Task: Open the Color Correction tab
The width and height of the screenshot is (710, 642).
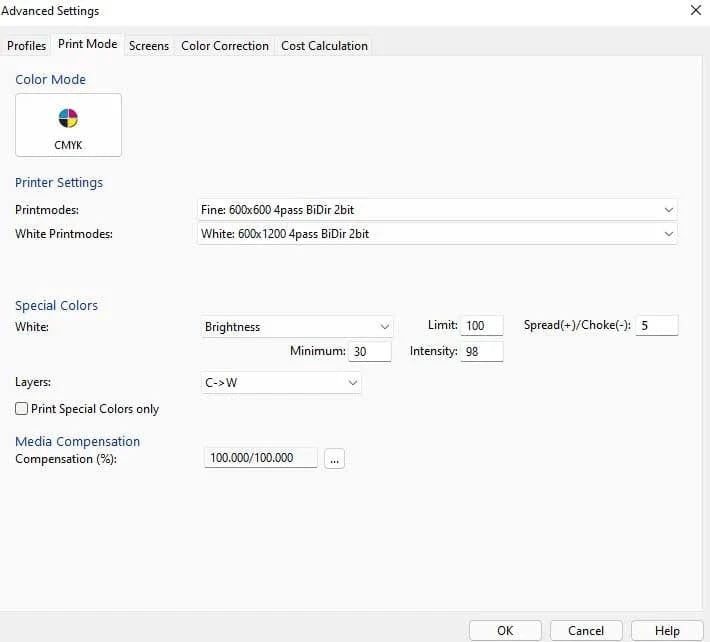Action: 225,45
